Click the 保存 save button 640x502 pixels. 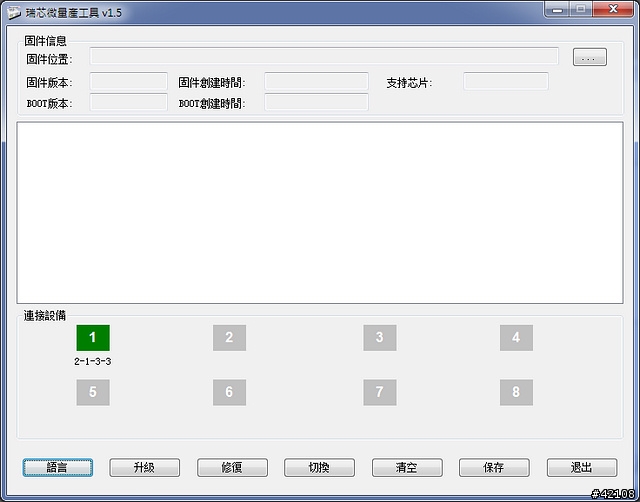click(494, 467)
